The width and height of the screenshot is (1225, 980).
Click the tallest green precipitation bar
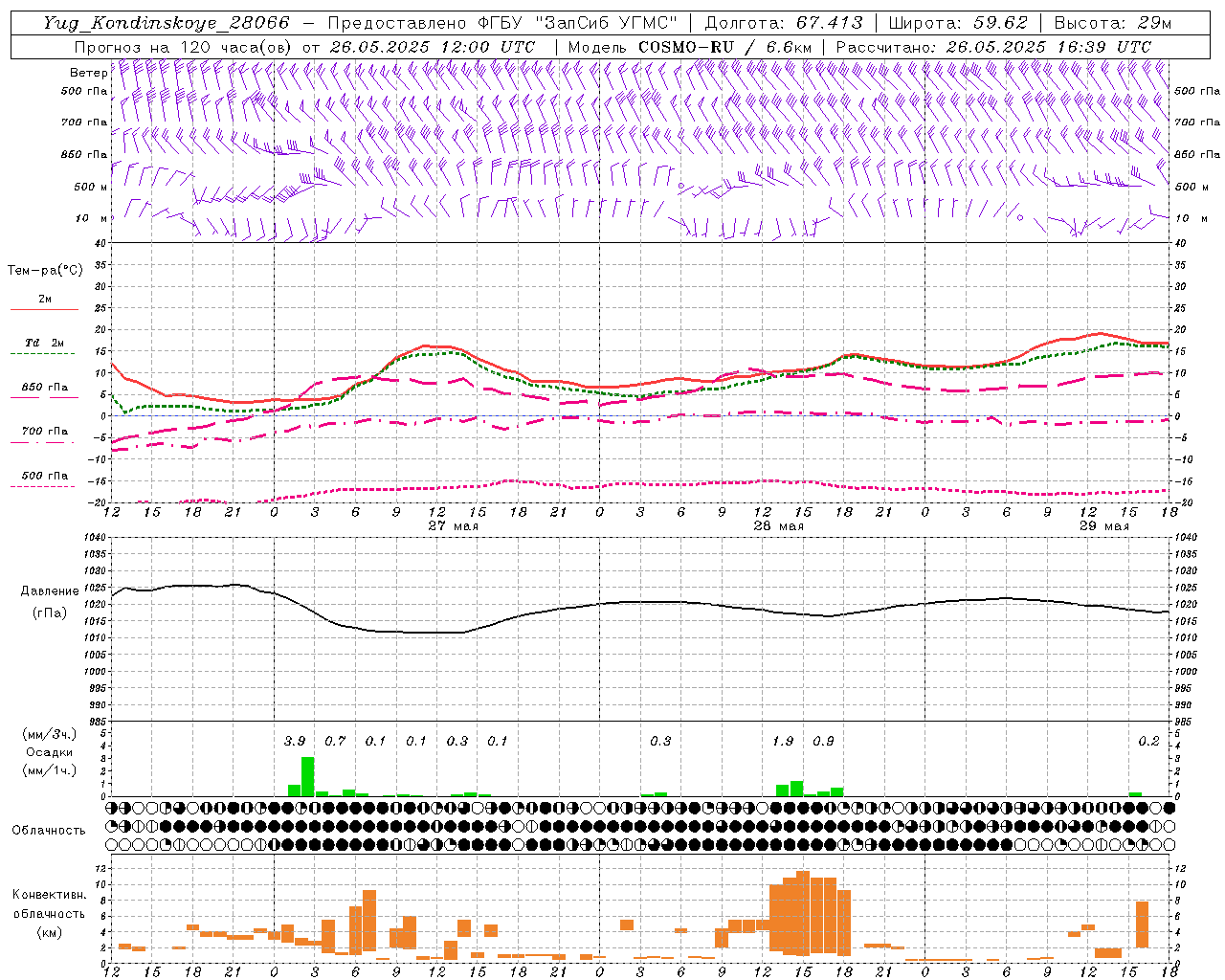pos(308,777)
